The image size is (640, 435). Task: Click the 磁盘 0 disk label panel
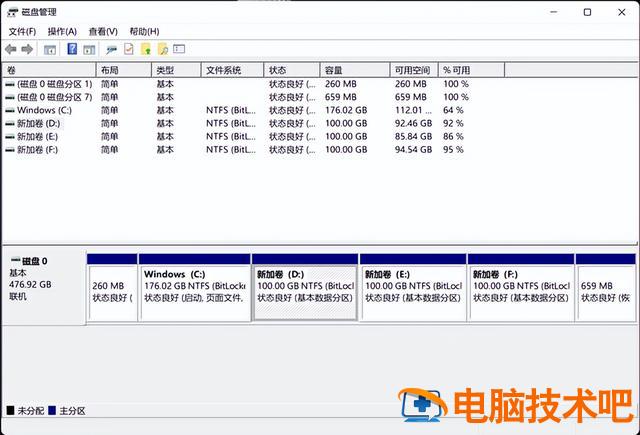(44, 286)
